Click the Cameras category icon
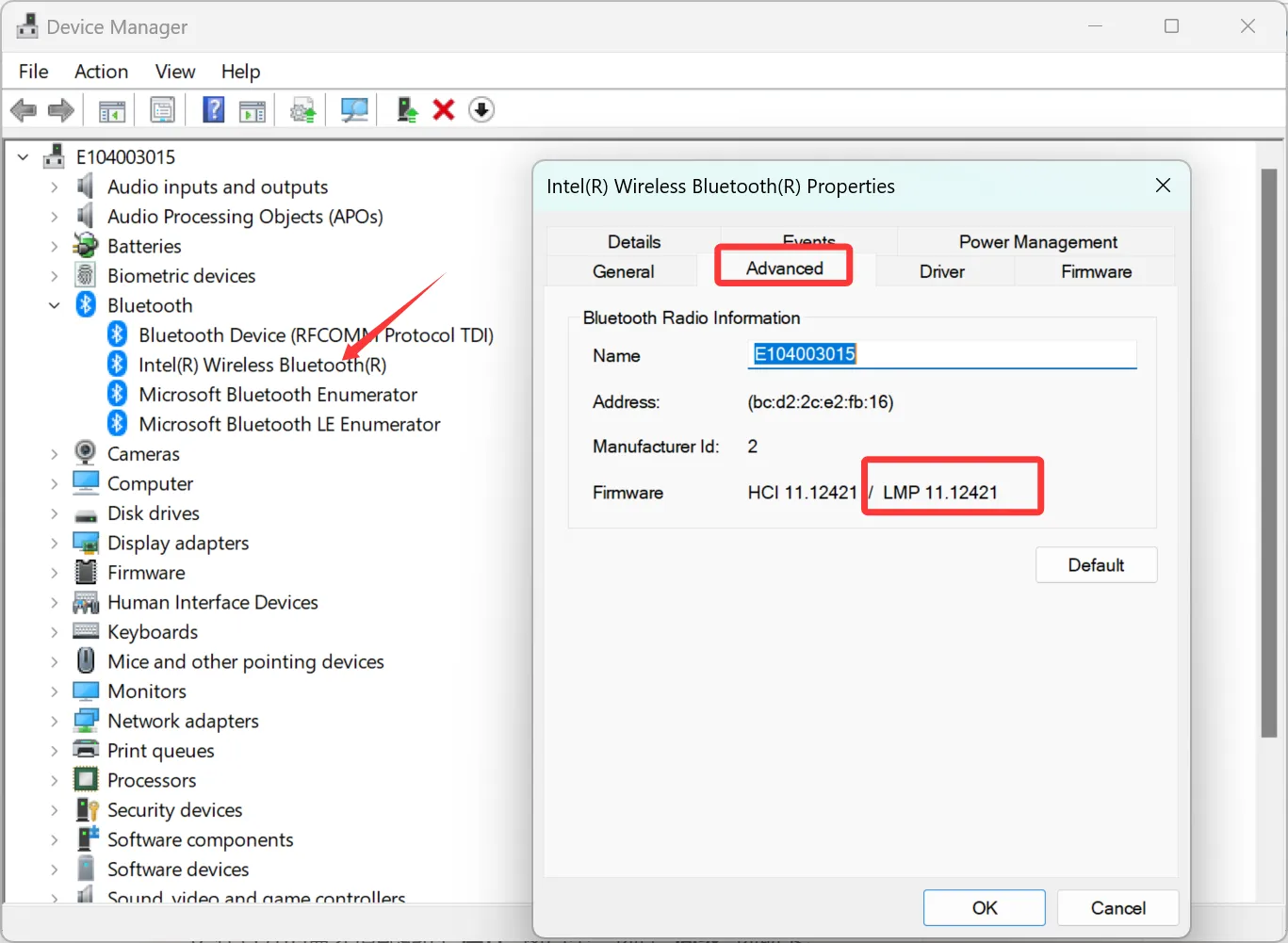Viewport: 1288px width, 943px height. click(86, 453)
